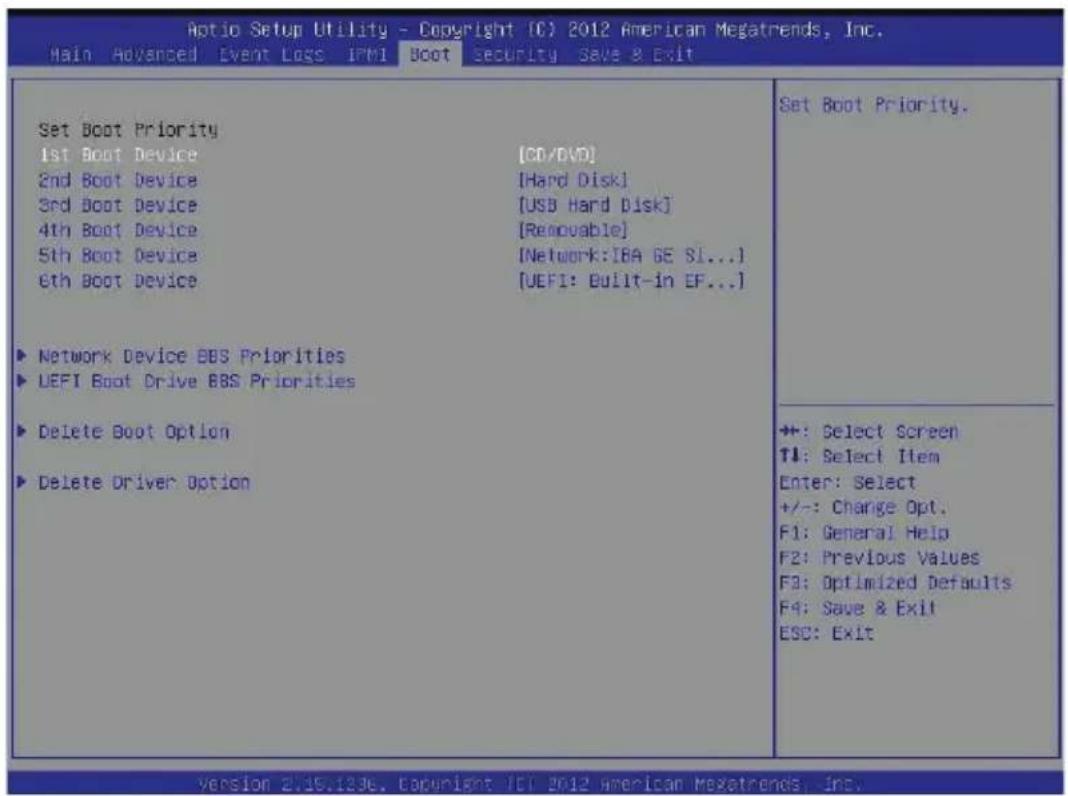Click the Boot tab
1068x796 pixels.
(430, 54)
